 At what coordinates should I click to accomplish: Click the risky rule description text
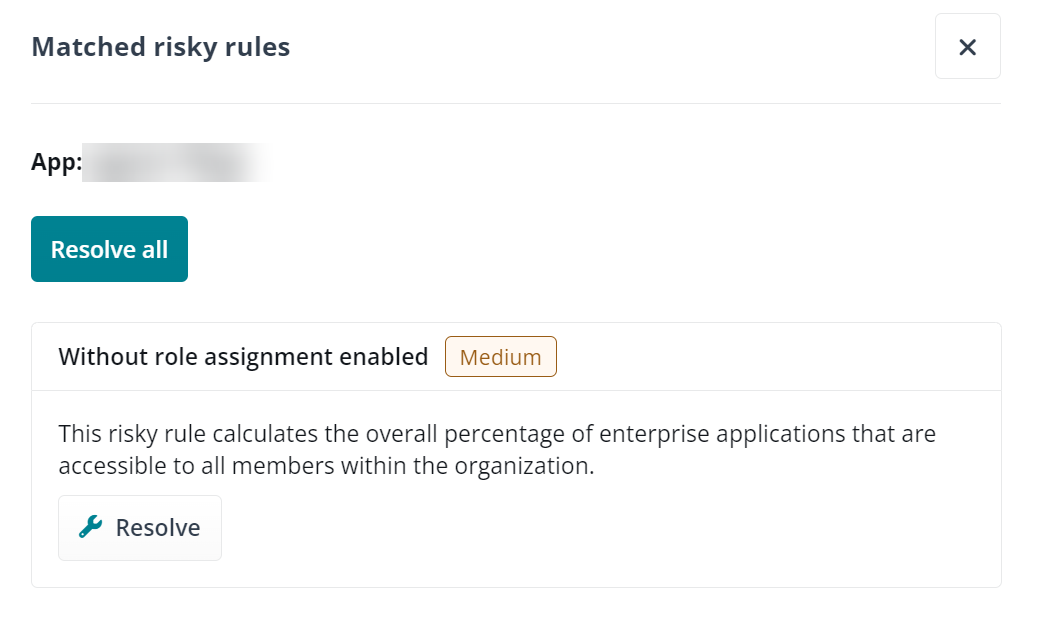(x=497, y=449)
